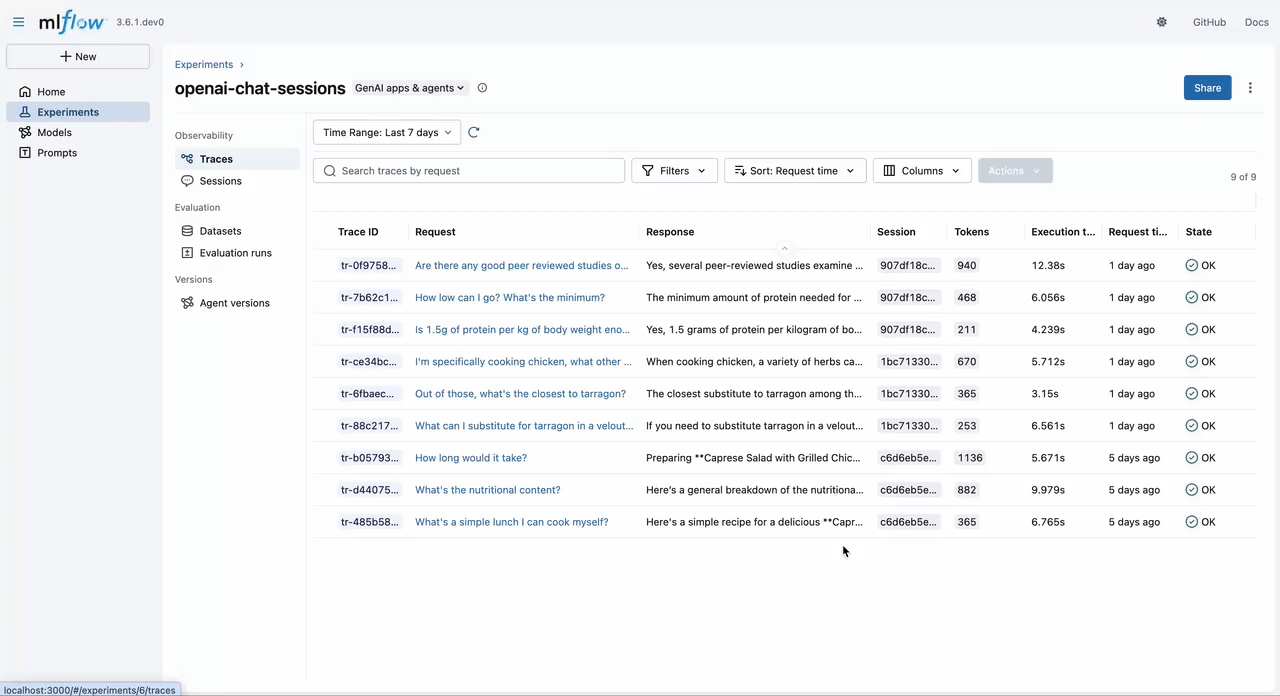Open Datasets under Evaluation
1280x696 pixels.
click(x=220, y=231)
